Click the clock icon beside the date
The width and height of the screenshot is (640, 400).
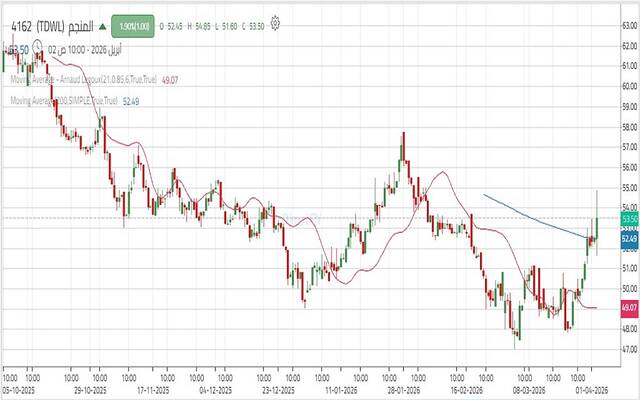(x=36, y=45)
